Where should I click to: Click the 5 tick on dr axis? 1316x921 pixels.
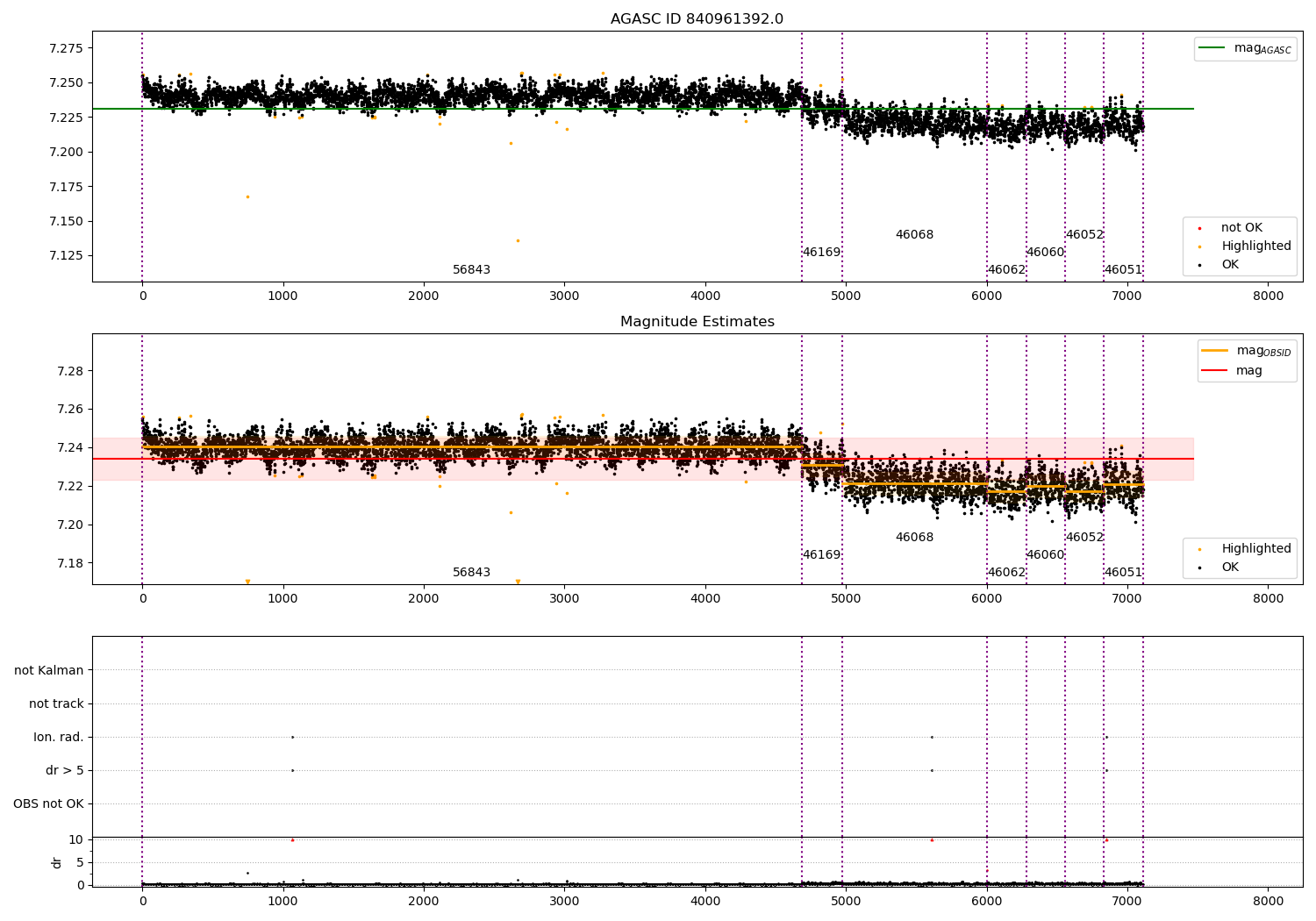[x=80, y=863]
